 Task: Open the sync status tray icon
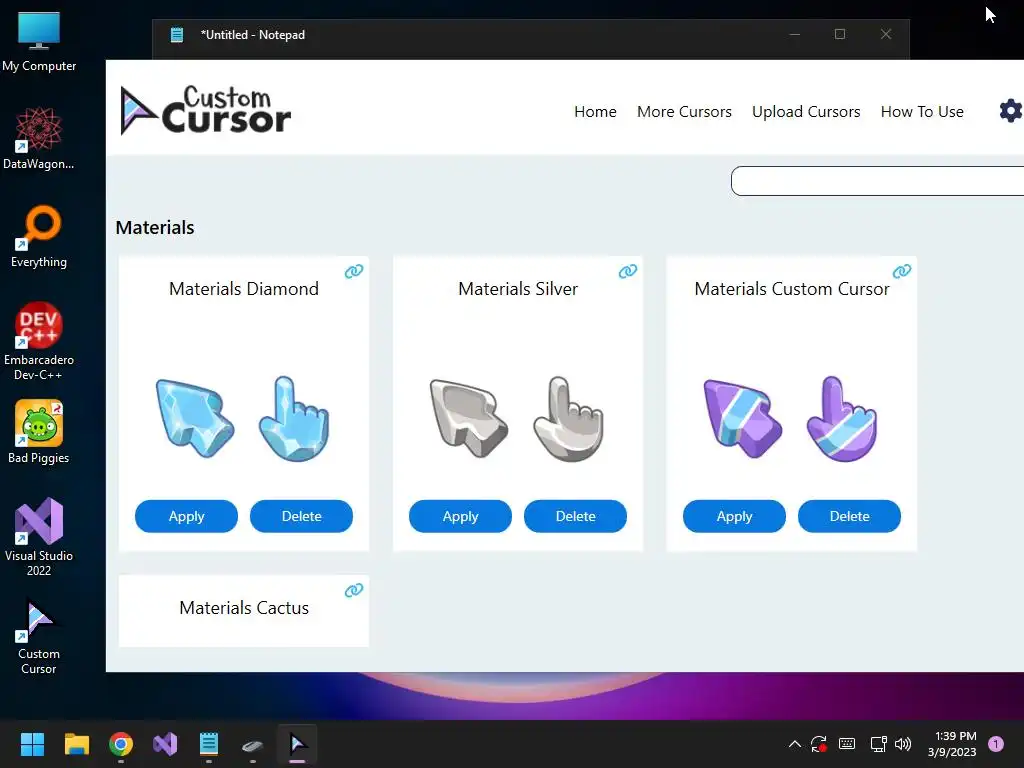[x=819, y=744]
